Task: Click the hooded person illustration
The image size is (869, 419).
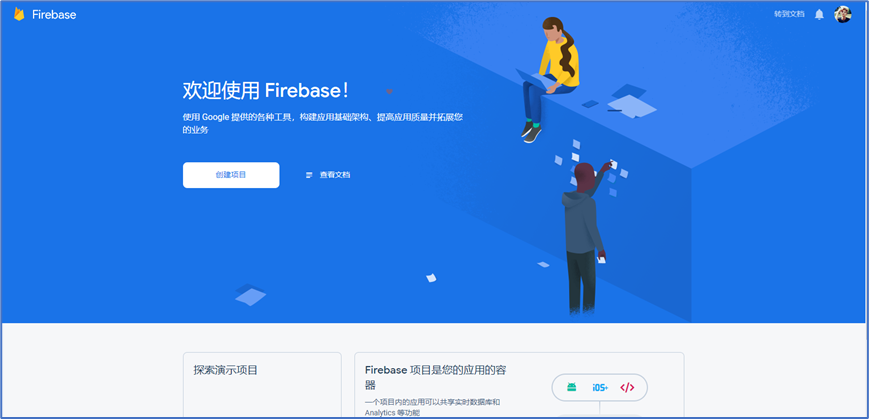Action: 585,238
